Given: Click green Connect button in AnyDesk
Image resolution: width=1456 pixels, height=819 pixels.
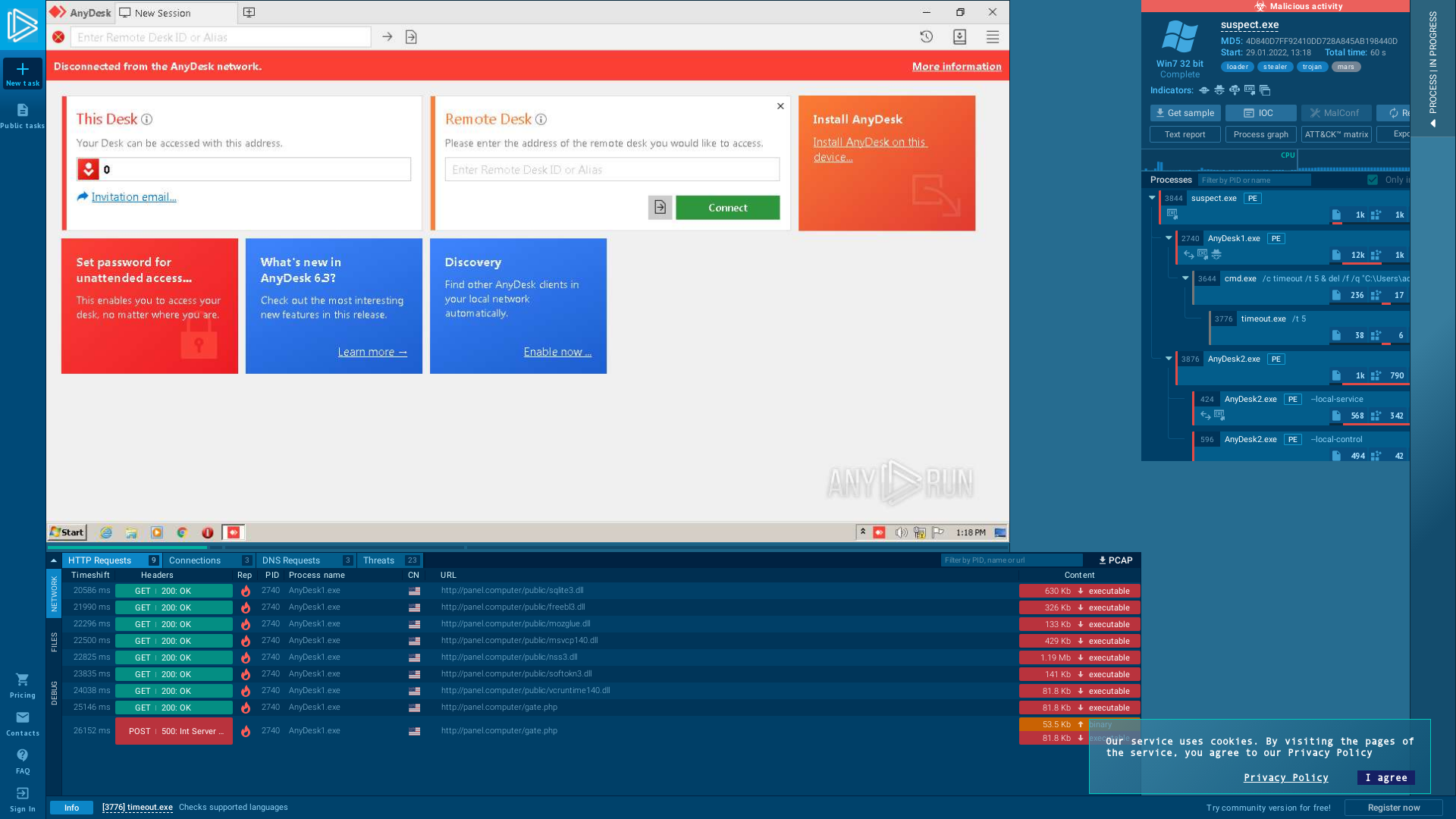Looking at the screenshot, I should pyautogui.click(x=727, y=207).
